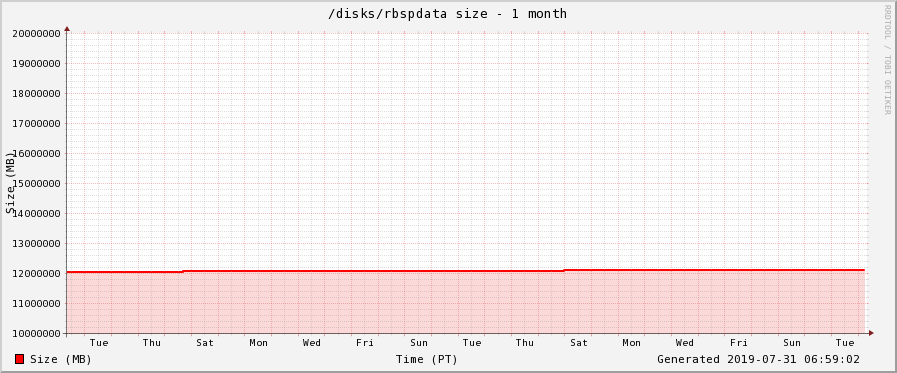Click the first 'Mon' x-axis label
Image resolution: width=897 pixels, height=373 pixels.
pyautogui.click(x=258, y=343)
